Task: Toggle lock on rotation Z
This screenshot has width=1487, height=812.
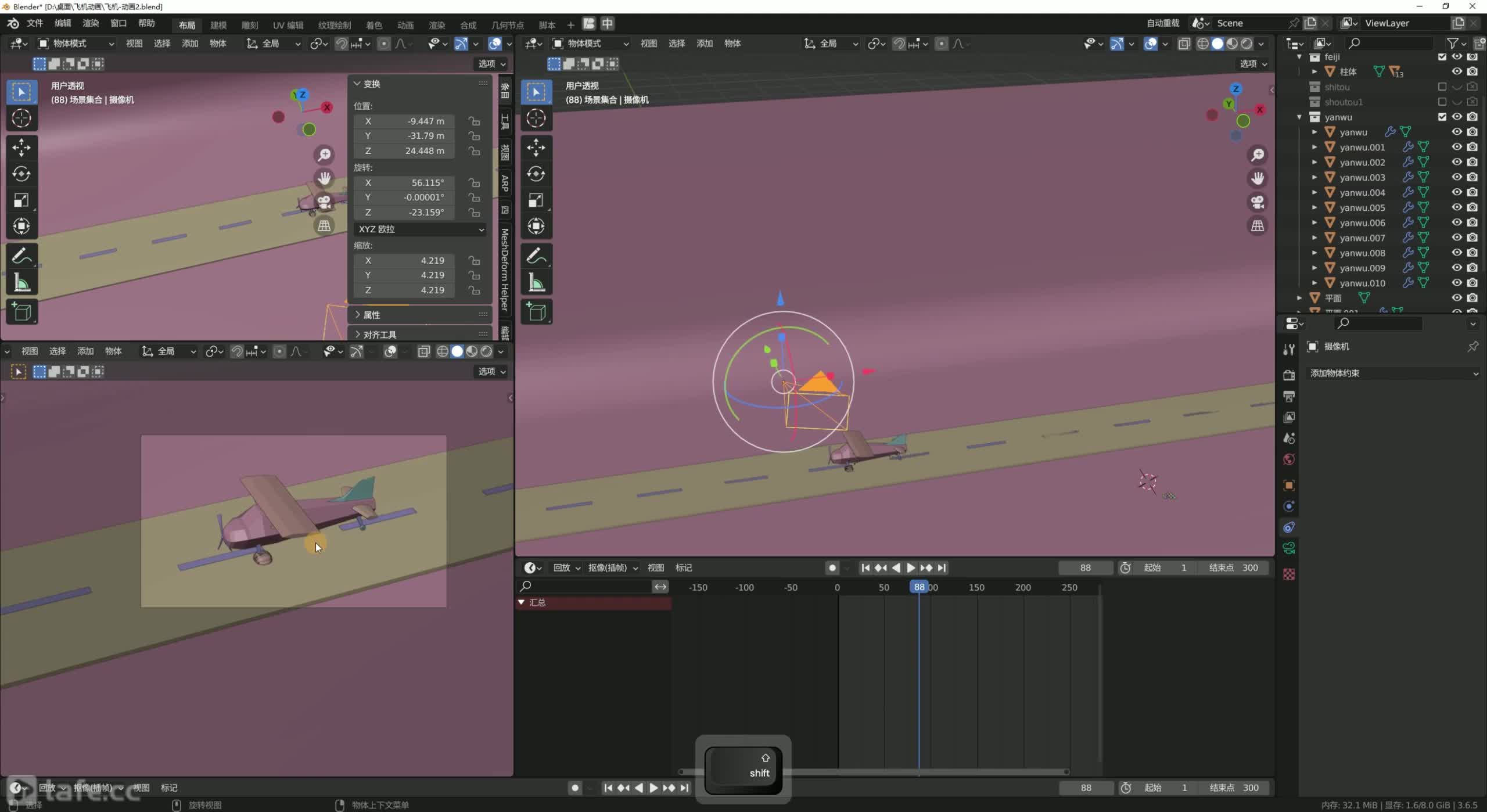Action: pos(475,213)
